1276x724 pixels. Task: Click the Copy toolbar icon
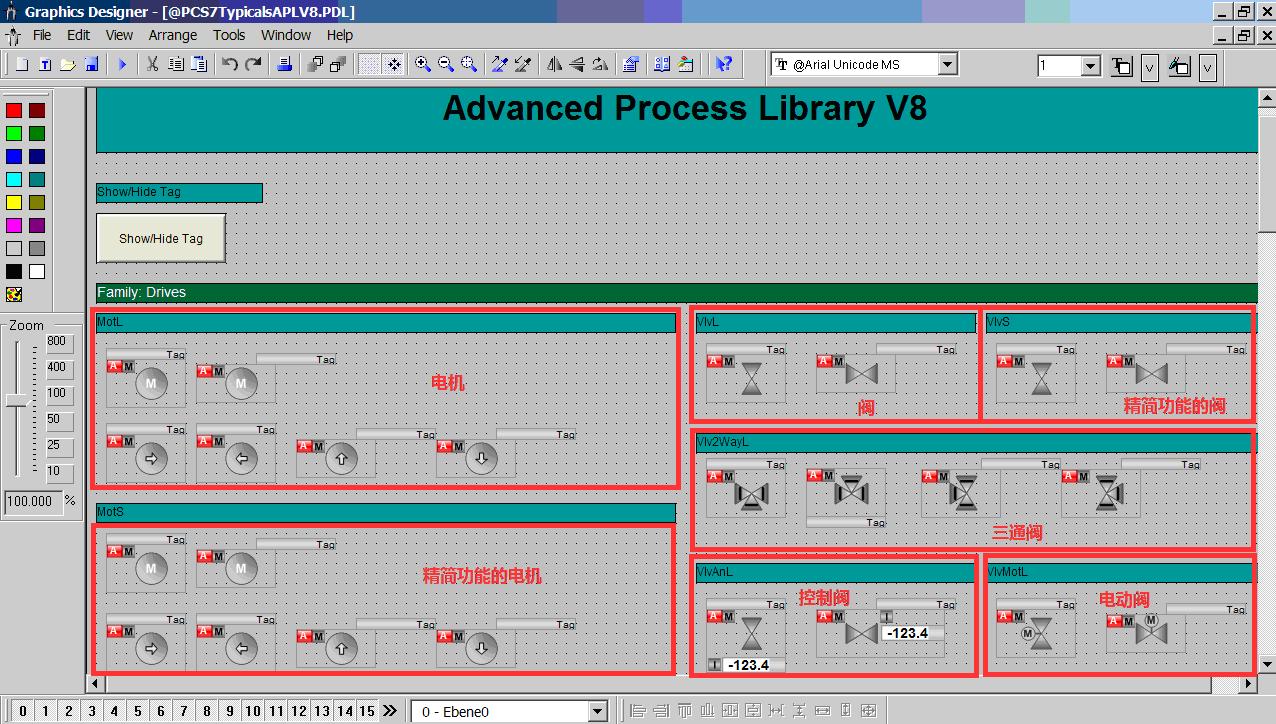176,64
